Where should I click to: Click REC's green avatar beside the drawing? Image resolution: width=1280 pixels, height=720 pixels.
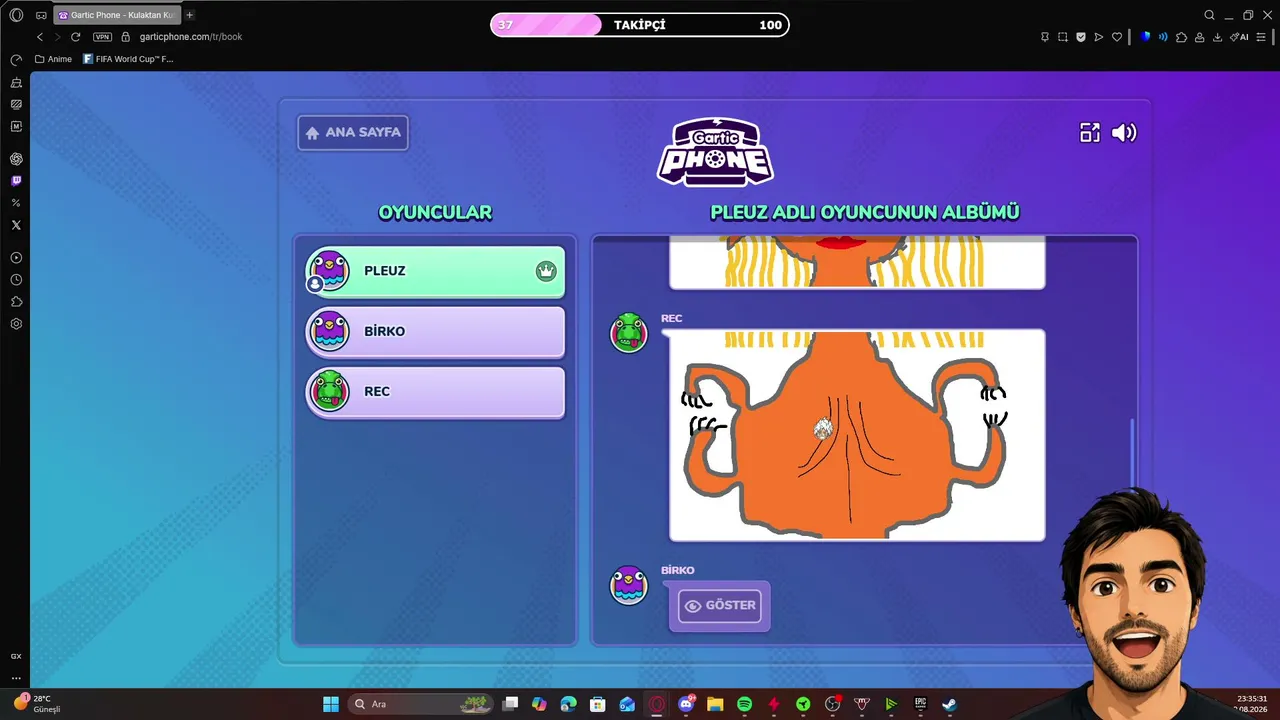point(629,333)
